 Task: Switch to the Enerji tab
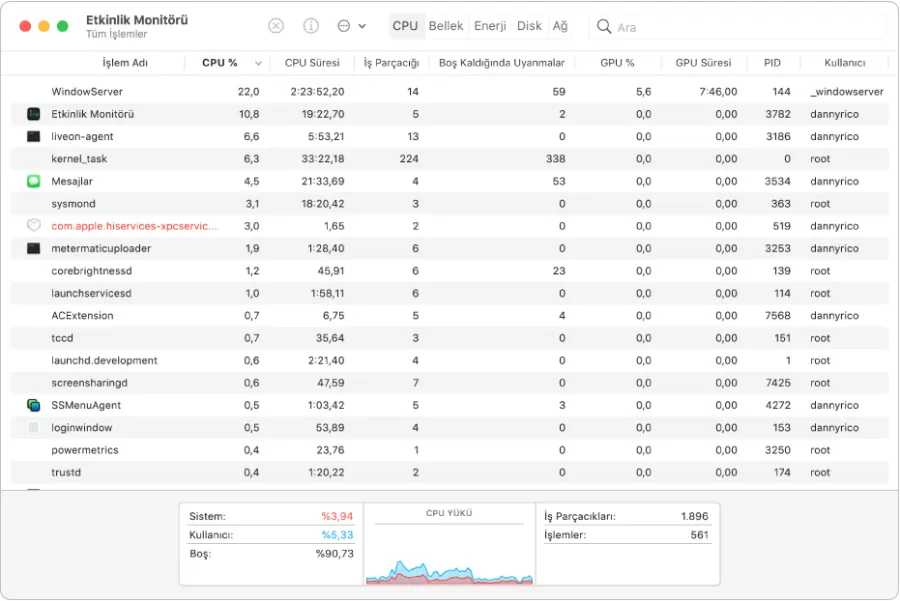point(490,26)
